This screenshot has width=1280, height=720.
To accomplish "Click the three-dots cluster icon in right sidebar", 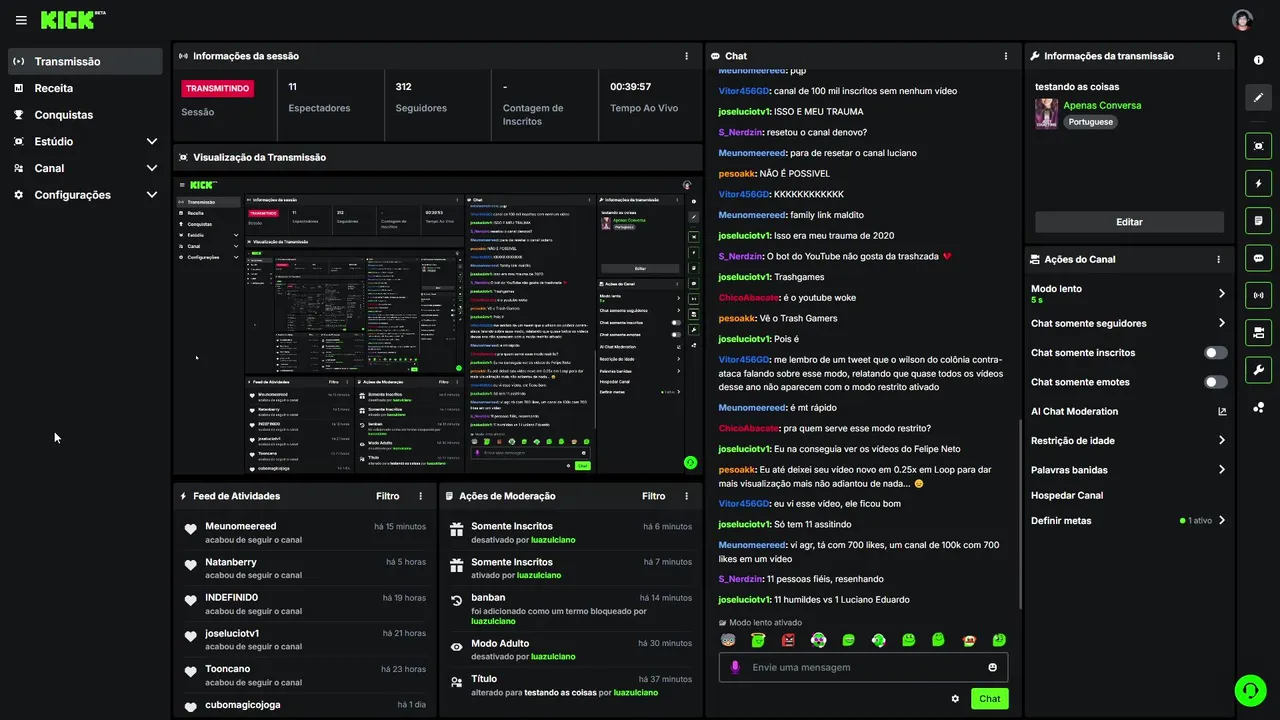I will coord(1258,407).
